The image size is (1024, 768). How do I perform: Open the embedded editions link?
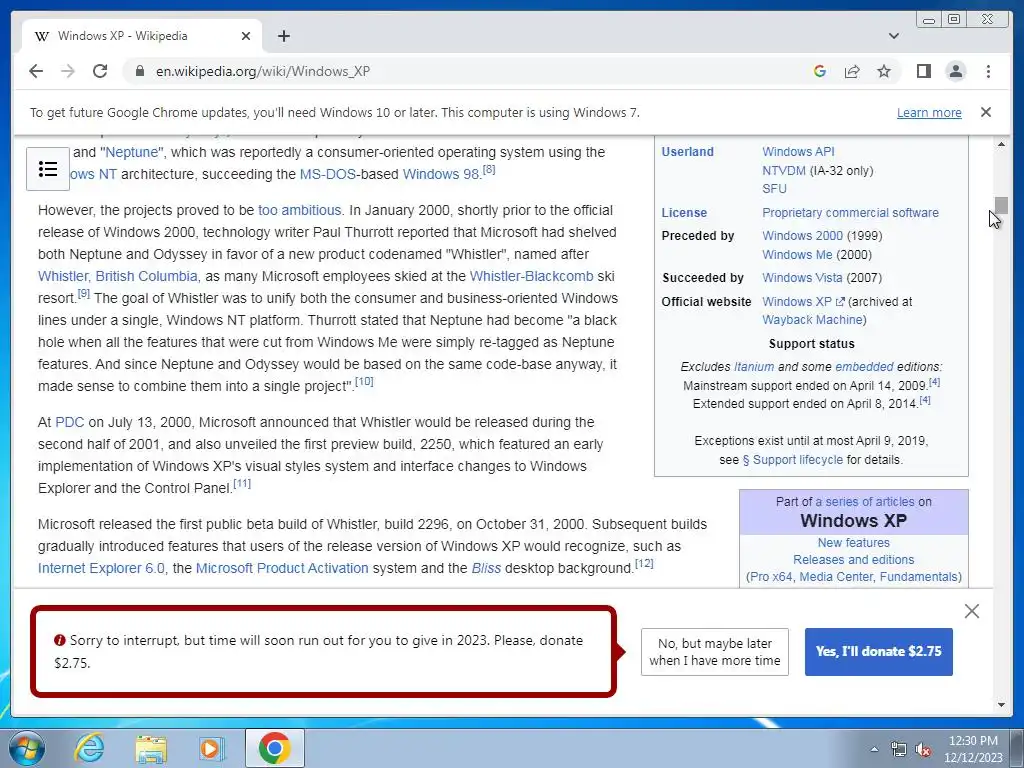[x=864, y=367]
